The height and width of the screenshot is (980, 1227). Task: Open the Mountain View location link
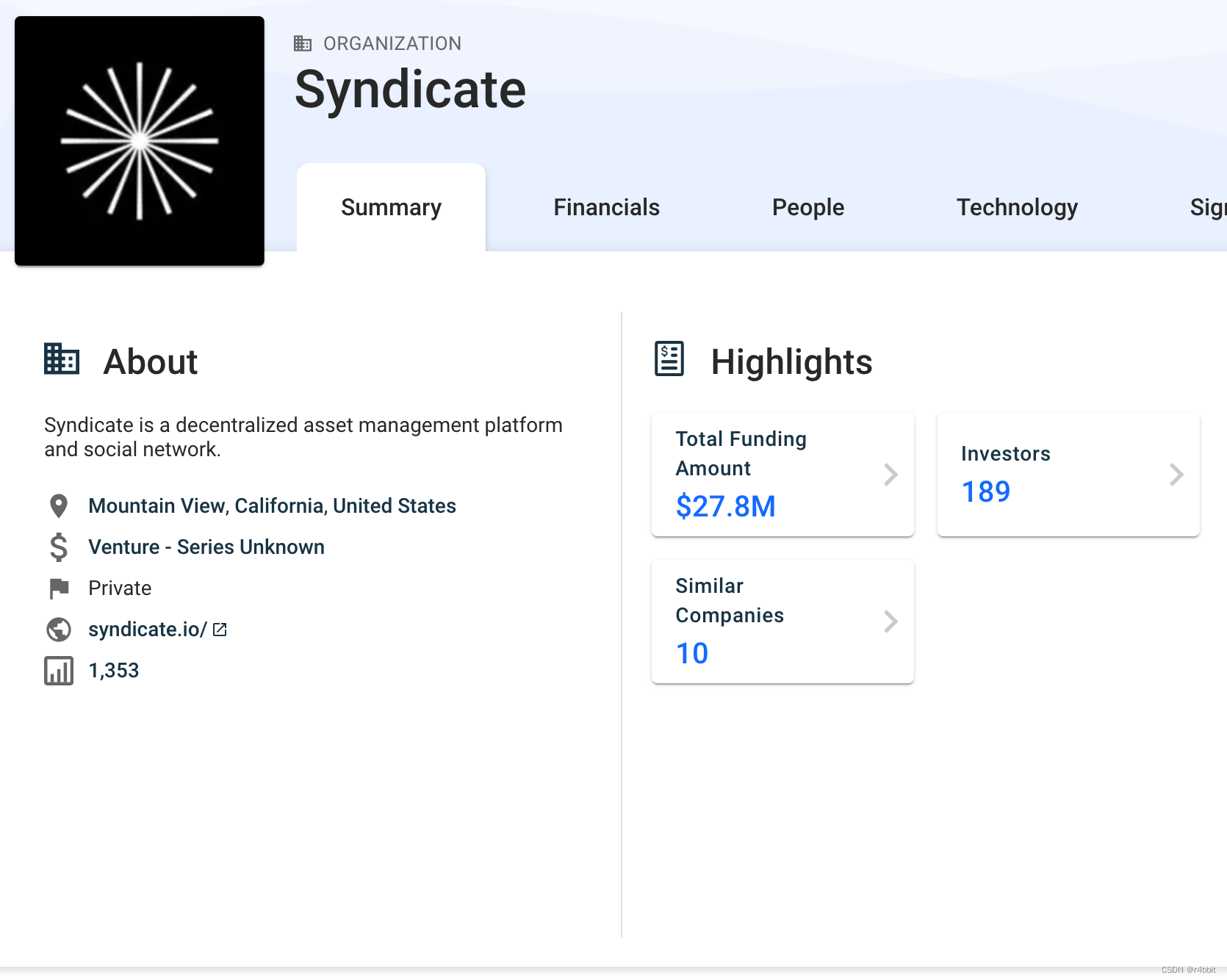pyautogui.click(x=156, y=506)
